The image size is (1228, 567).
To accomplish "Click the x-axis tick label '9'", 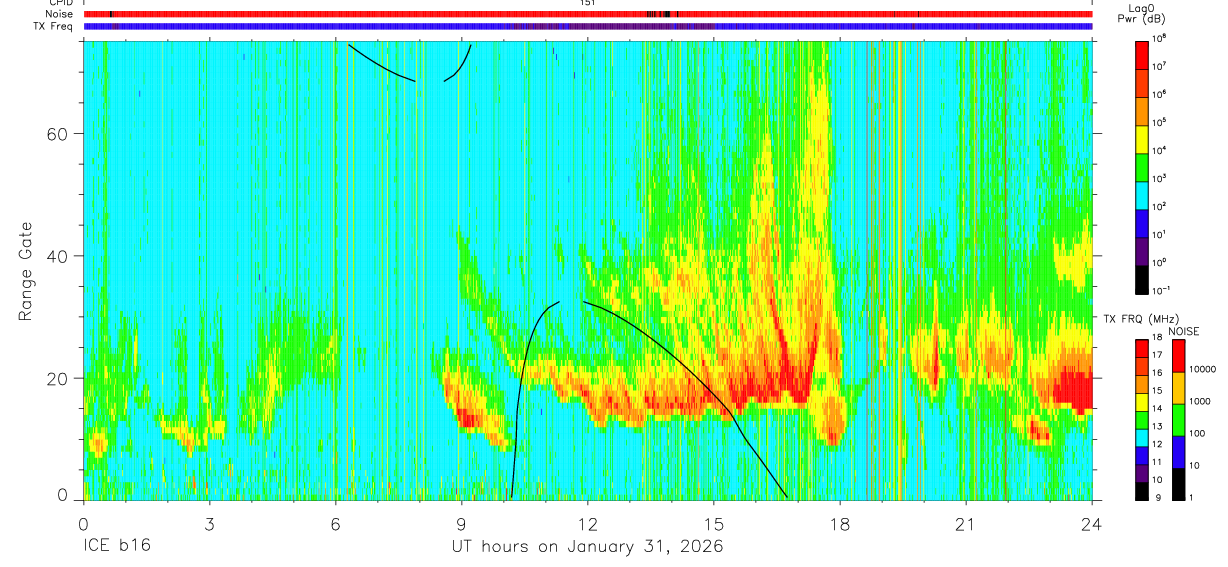I will coord(462,523).
